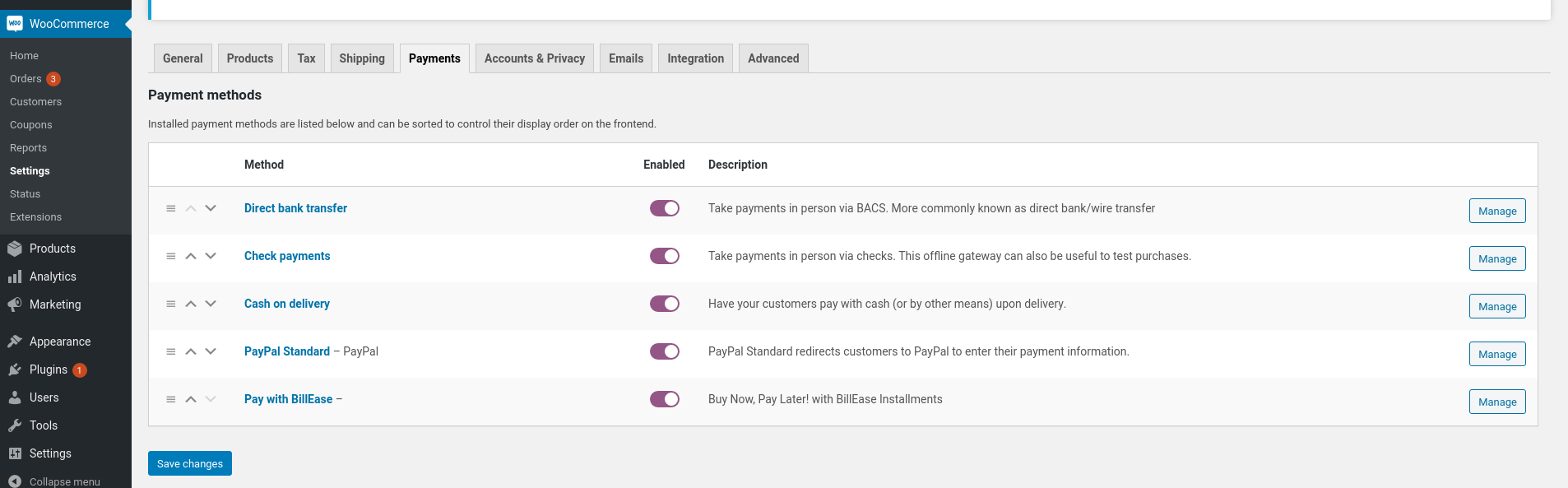Move PayPal Standard down
The image size is (1568, 488).
point(211,351)
